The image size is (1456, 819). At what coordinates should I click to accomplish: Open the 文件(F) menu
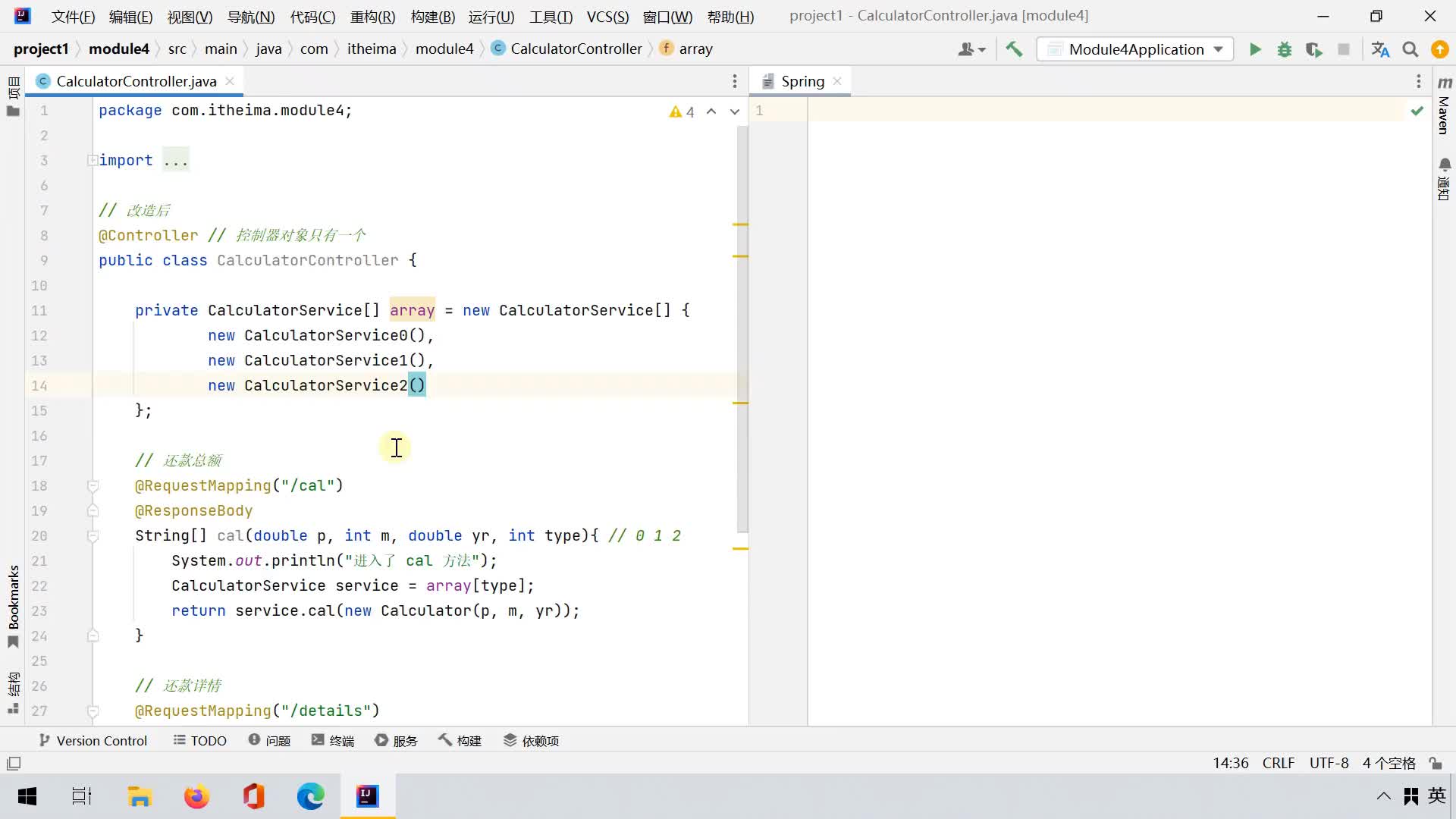74,17
